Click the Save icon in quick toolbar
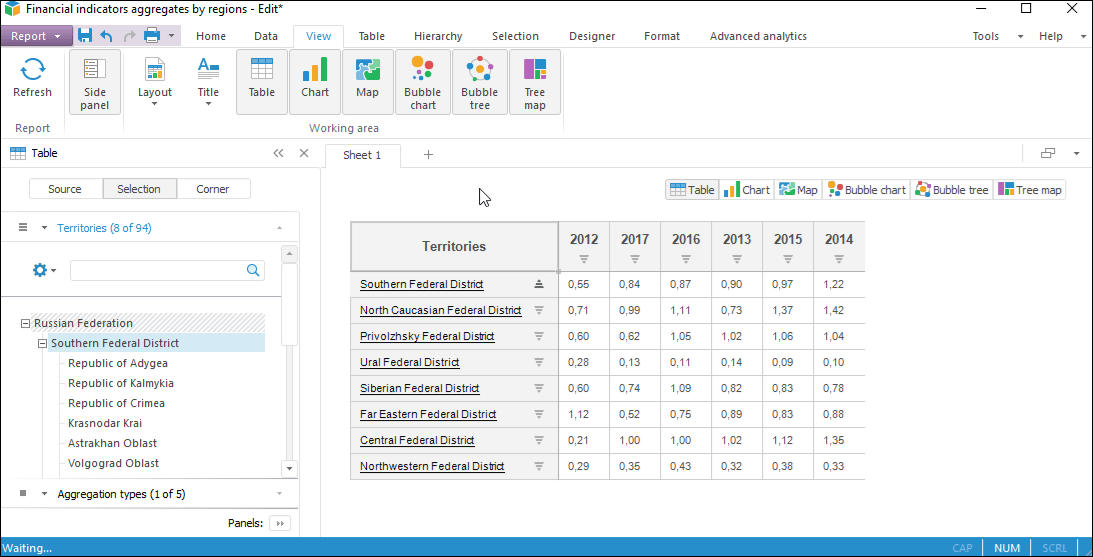 (85, 36)
